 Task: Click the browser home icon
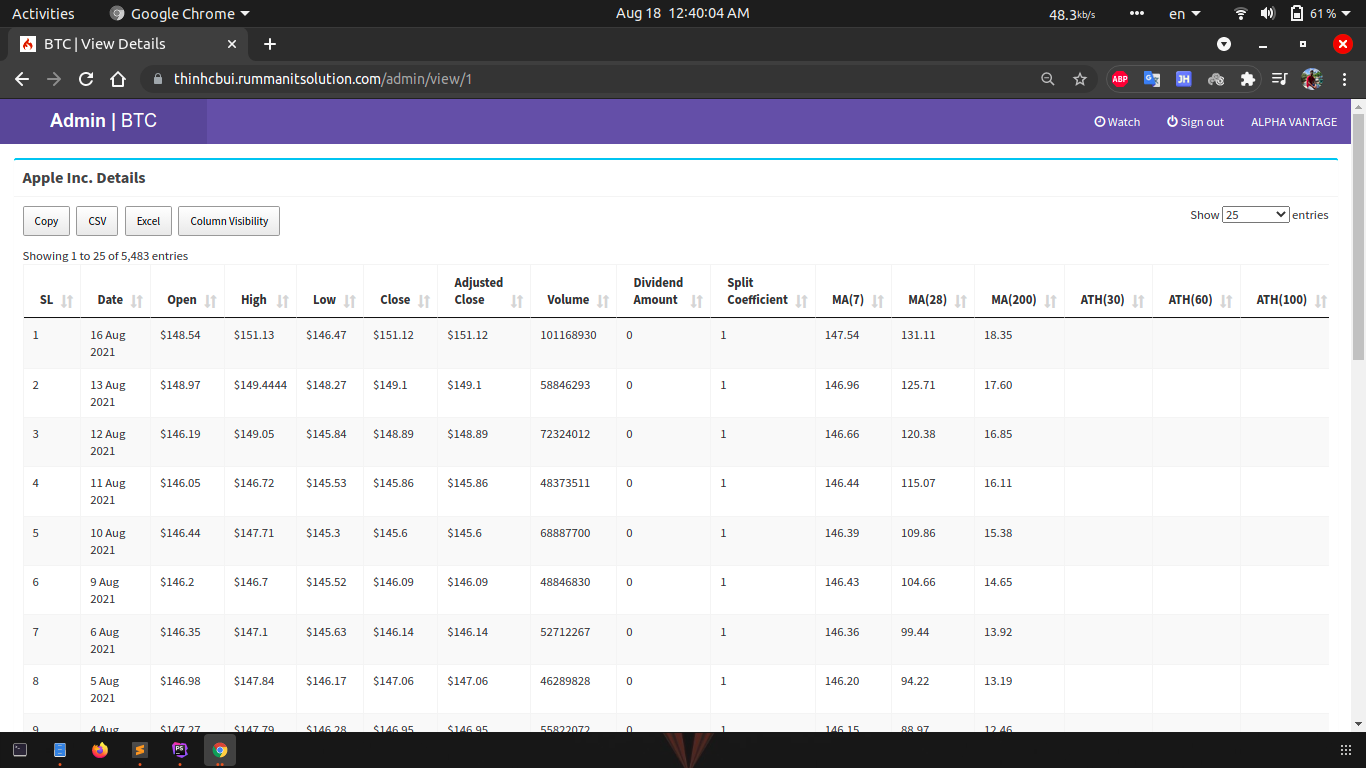(118, 79)
